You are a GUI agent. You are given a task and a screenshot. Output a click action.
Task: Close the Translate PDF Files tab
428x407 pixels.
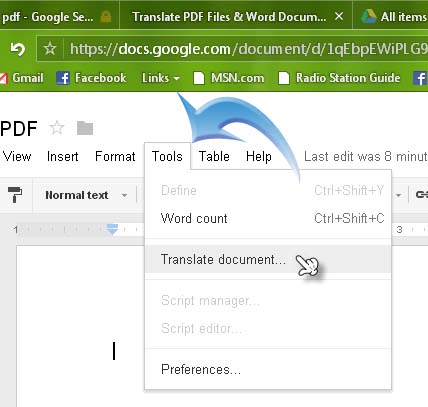[339, 16]
